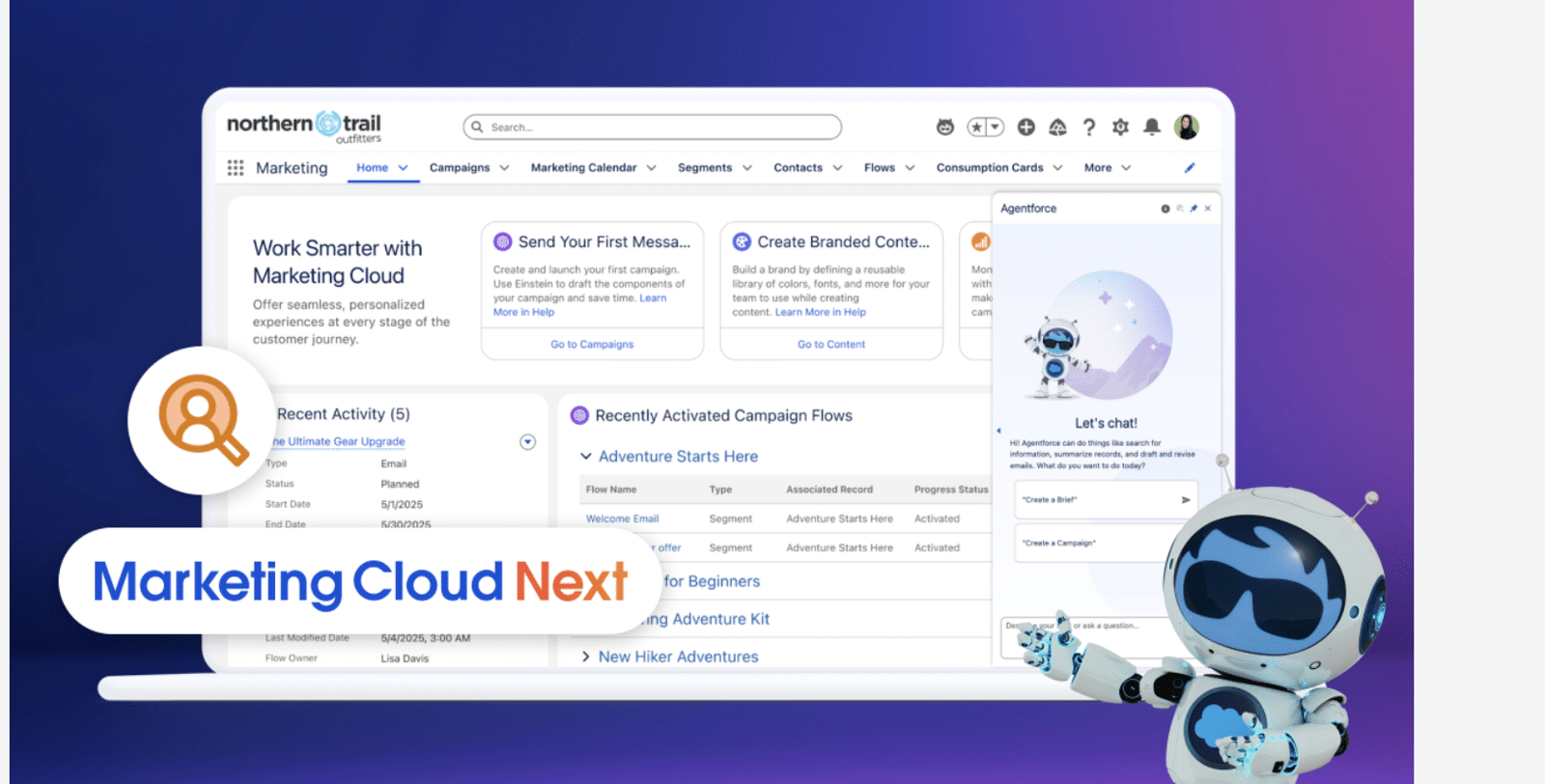Image resolution: width=1545 pixels, height=784 pixels.
Task: Open the Recent Activity item dropdown
Action: pyautogui.click(x=527, y=442)
